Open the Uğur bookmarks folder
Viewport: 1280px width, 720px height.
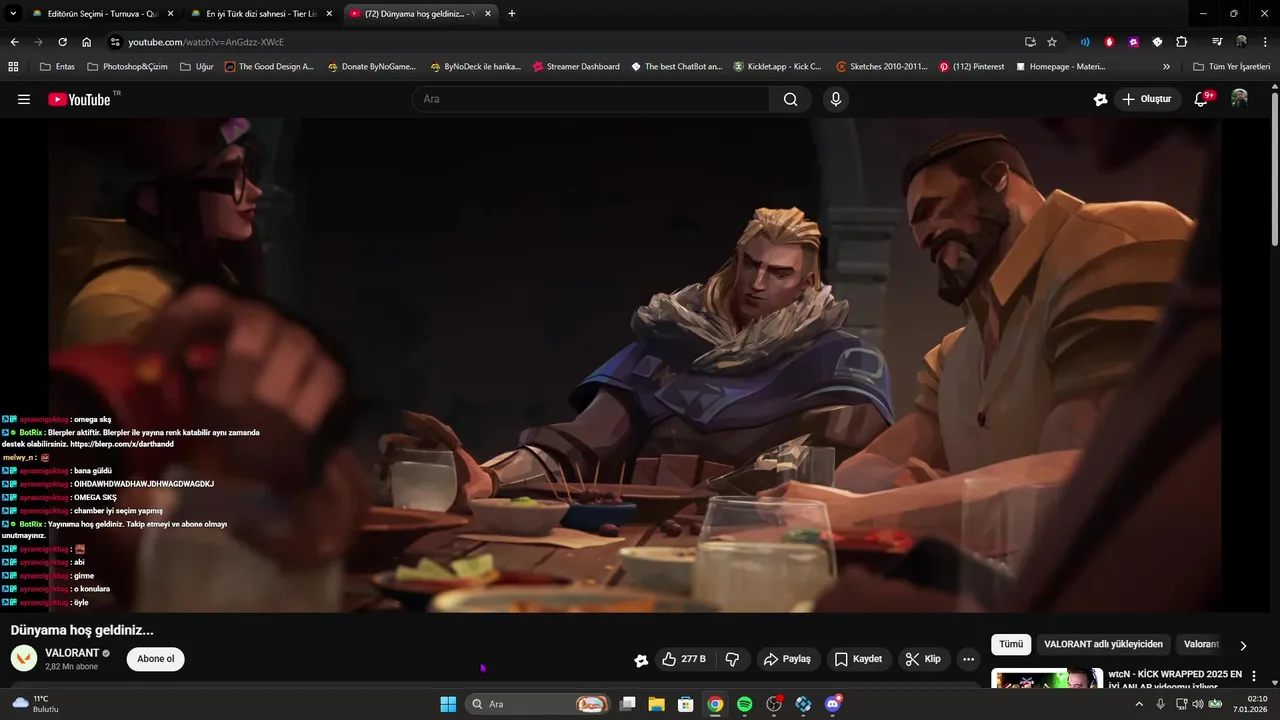point(197,67)
